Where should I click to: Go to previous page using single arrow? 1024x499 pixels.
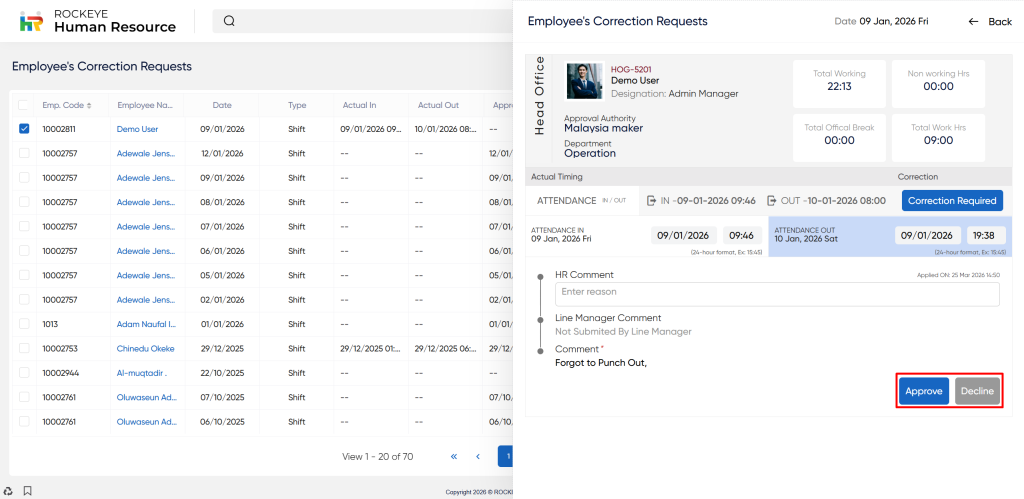point(478,456)
